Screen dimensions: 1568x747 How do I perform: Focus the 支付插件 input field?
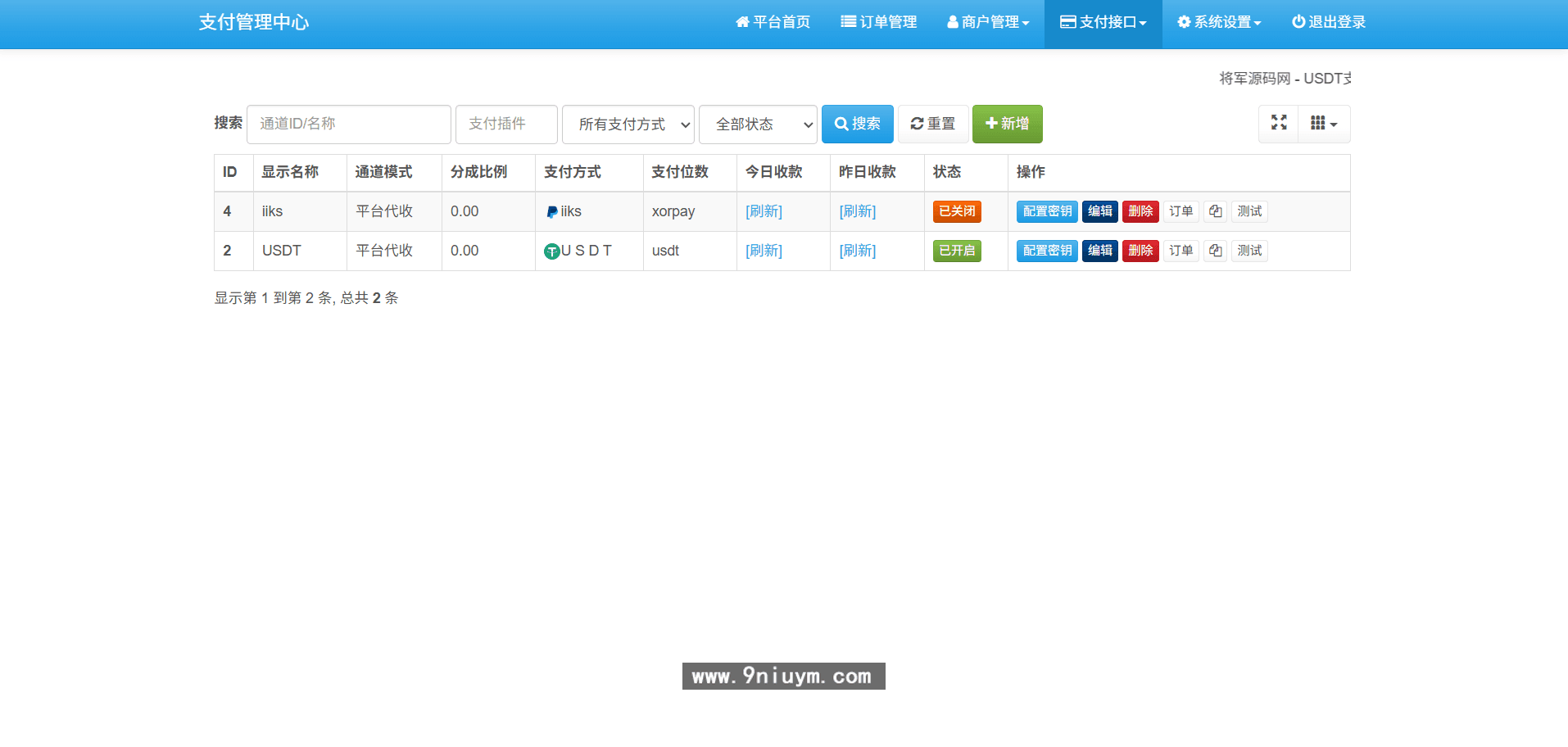coord(506,124)
